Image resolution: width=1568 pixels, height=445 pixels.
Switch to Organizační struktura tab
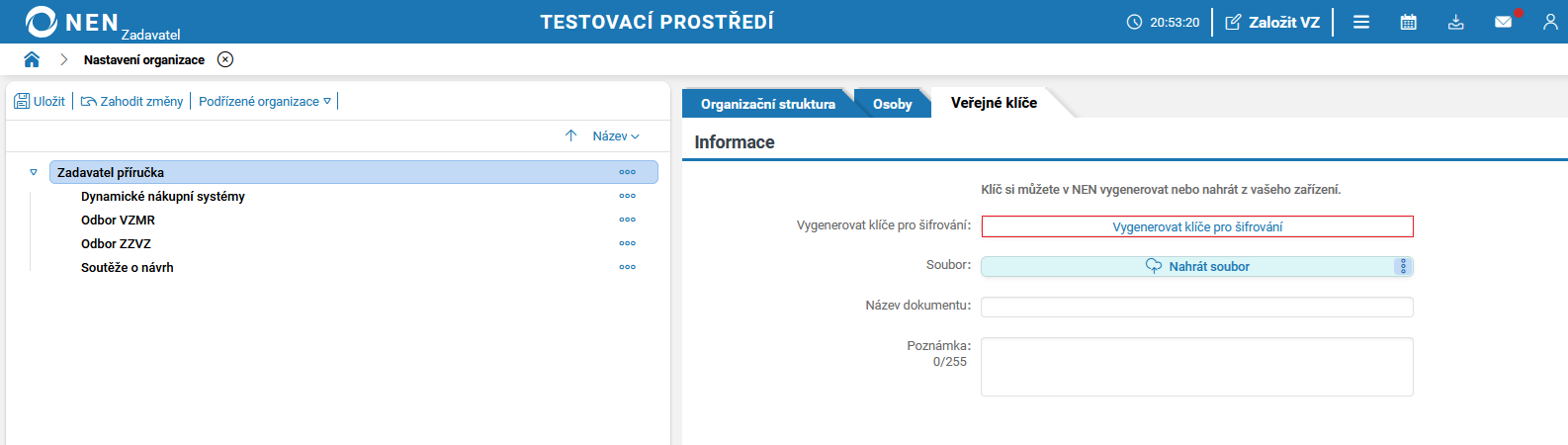768,104
